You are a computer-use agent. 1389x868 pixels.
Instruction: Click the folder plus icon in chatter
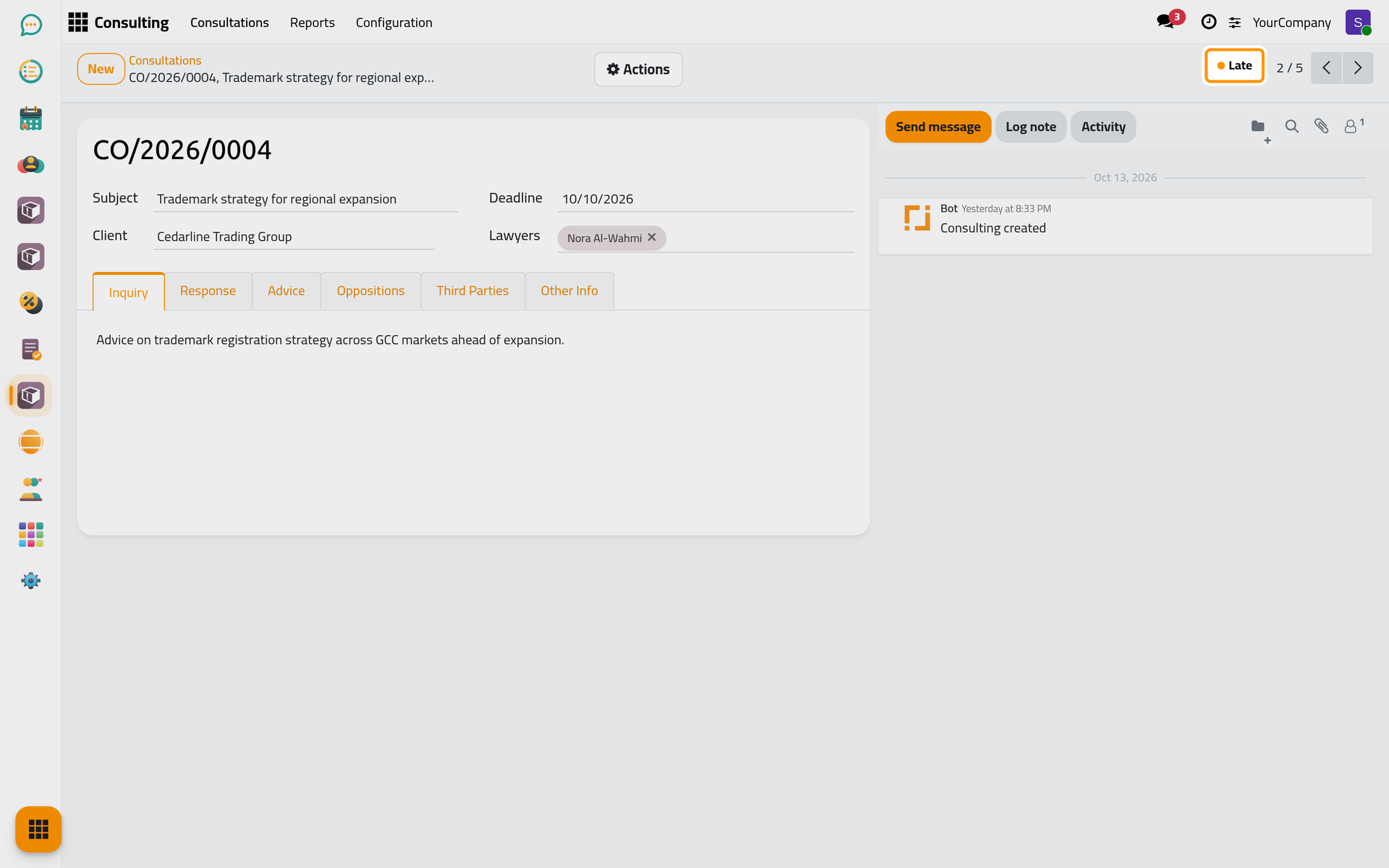click(1260, 129)
